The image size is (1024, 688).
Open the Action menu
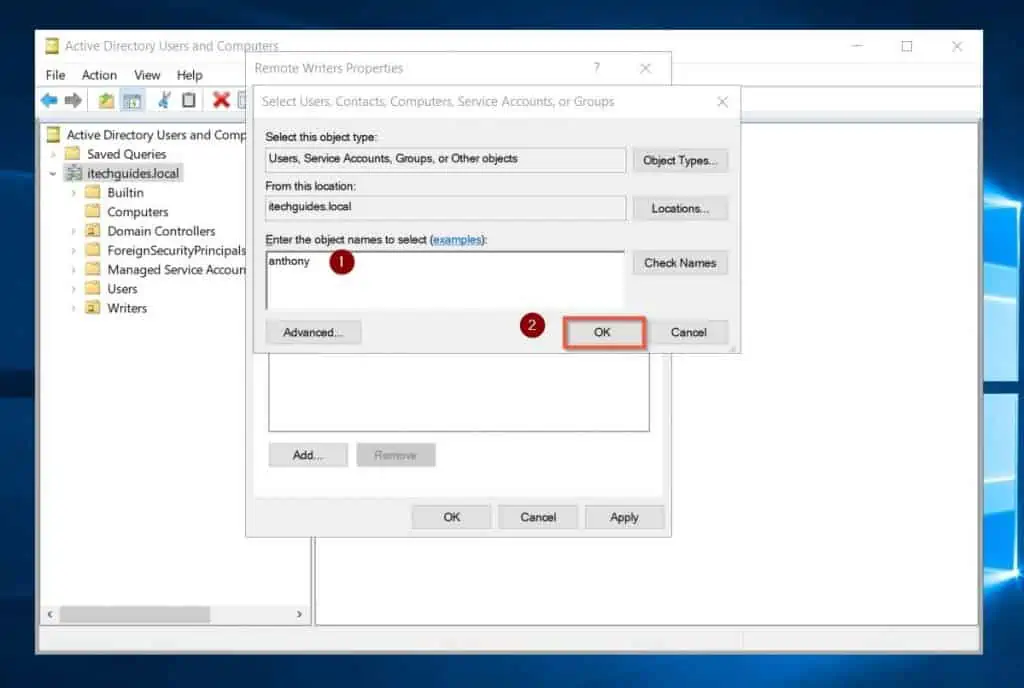pyautogui.click(x=99, y=75)
